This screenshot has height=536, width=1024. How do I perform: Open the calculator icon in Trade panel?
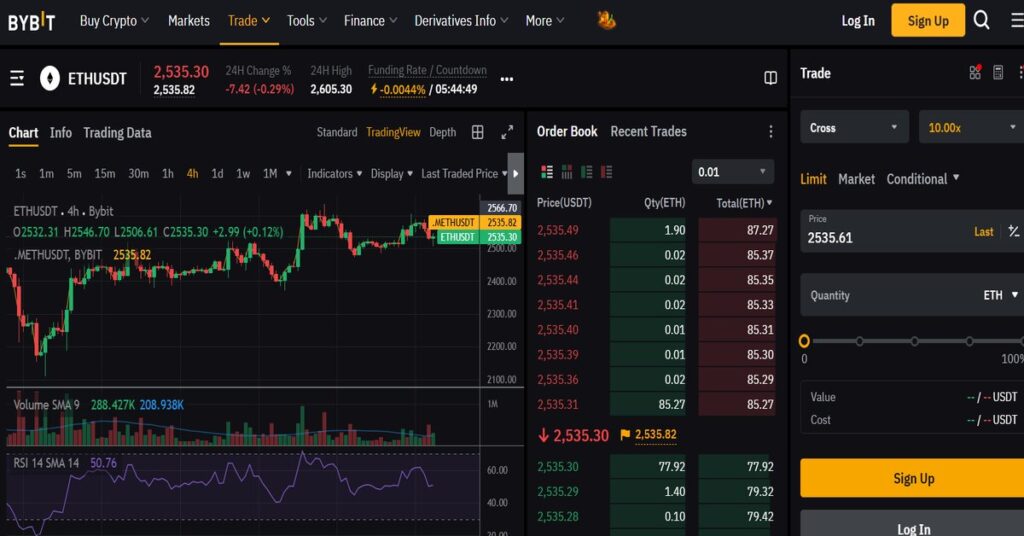click(x=998, y=72)
